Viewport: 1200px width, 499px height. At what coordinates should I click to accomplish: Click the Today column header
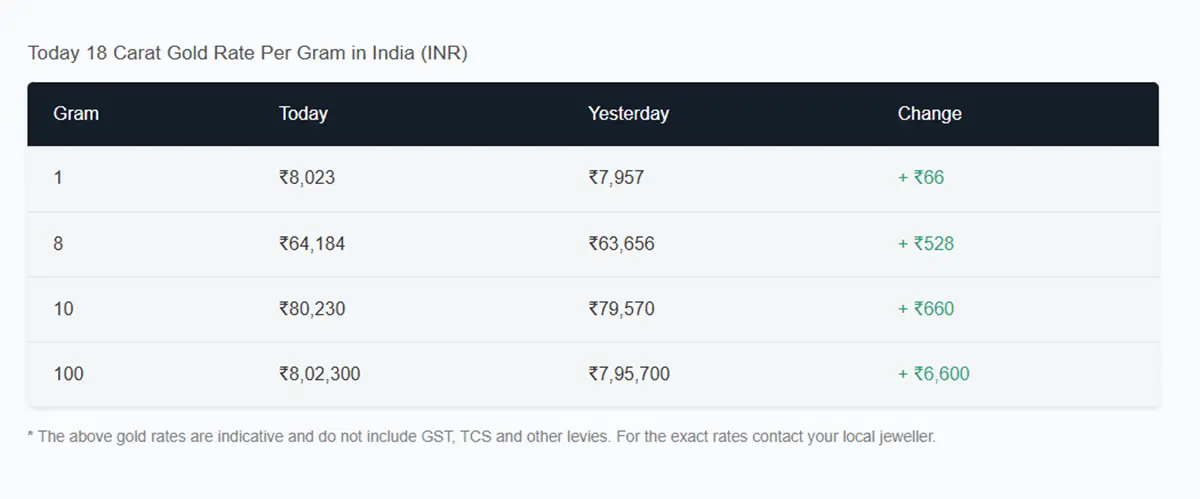click(x=303, y=114)
